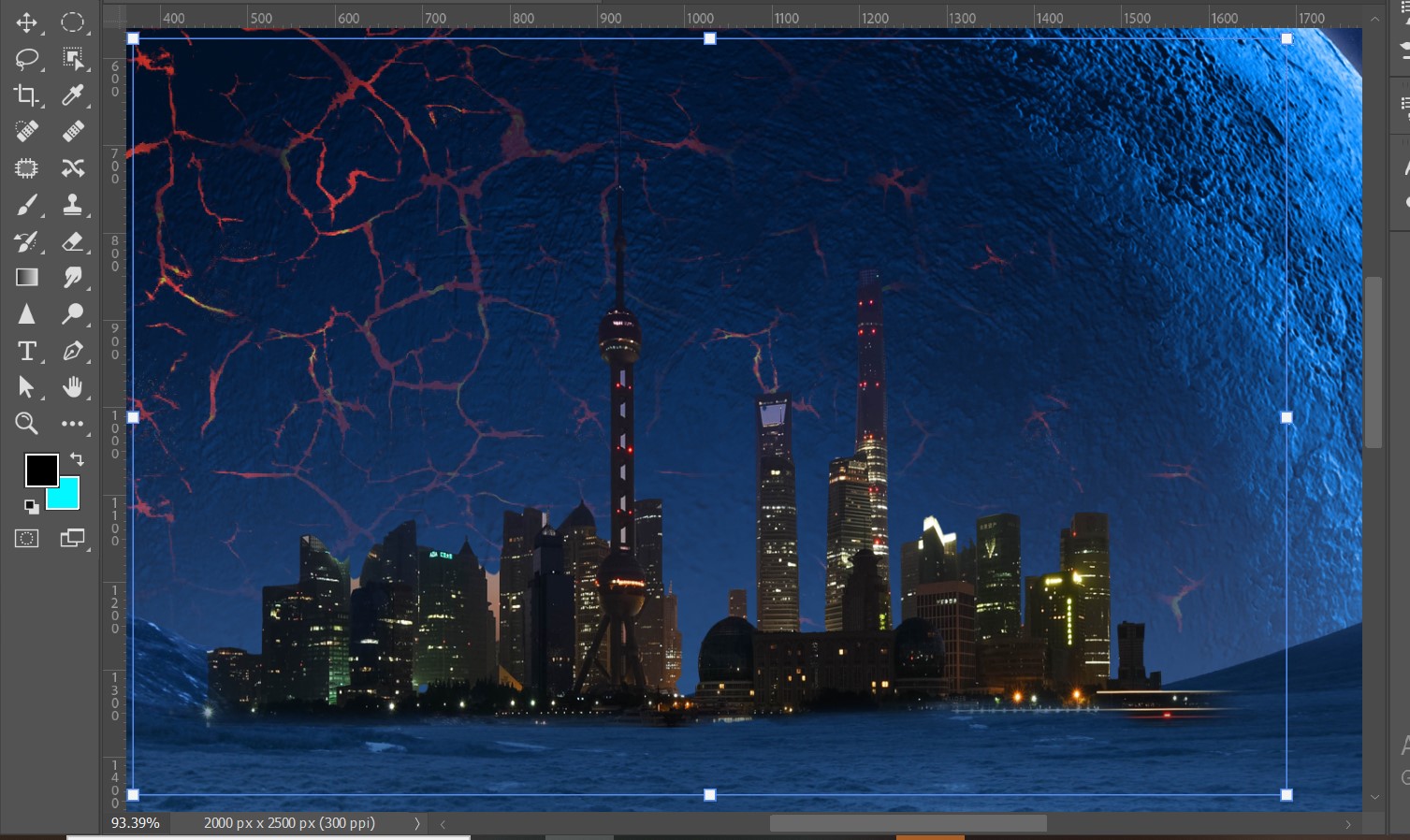Click the vertical scrollbar up arrow
Screen dimensions: 1410x840
(1374, 19)
